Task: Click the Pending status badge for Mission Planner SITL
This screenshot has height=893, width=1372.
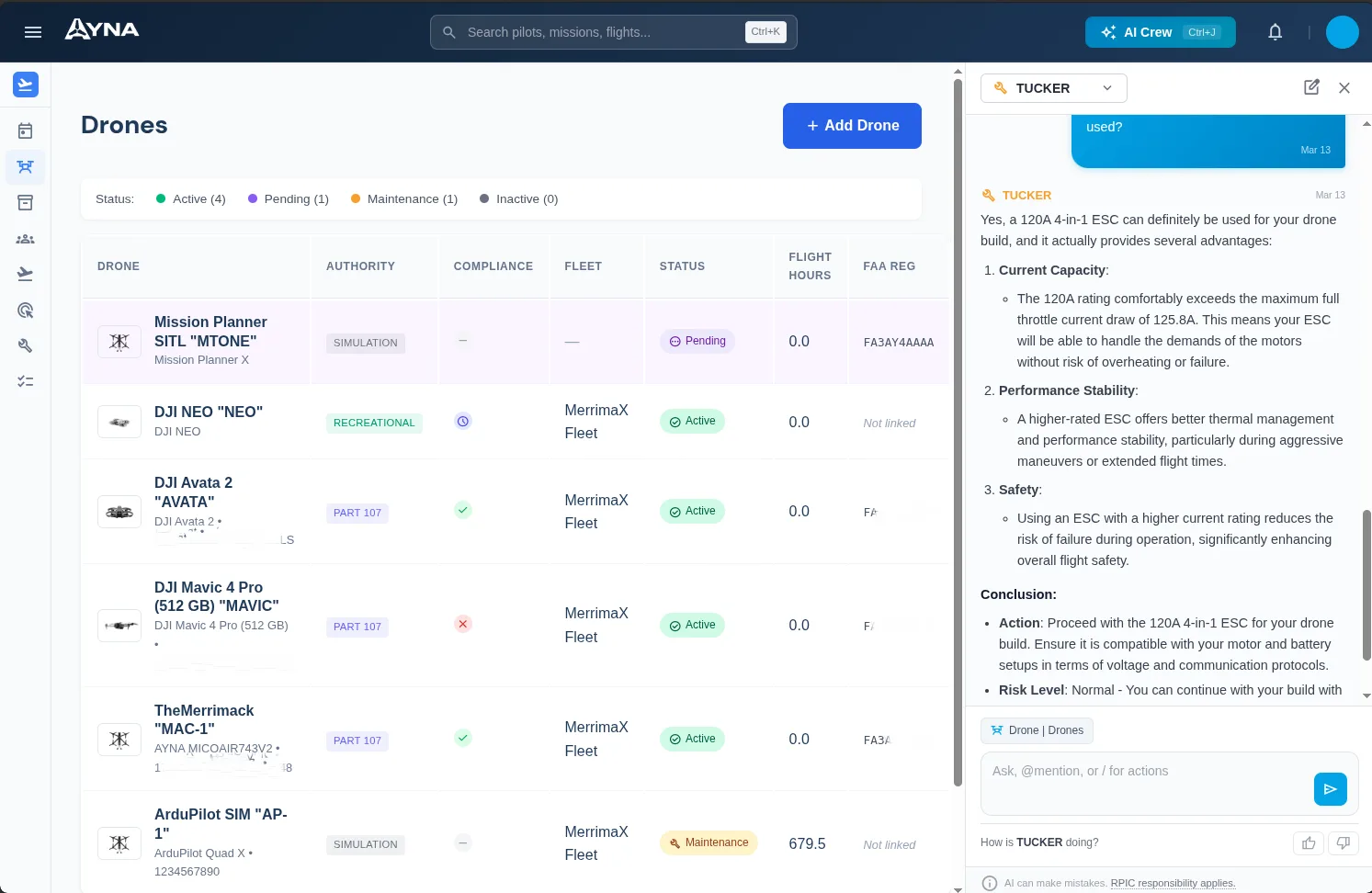Action: [x=697, y=341]
